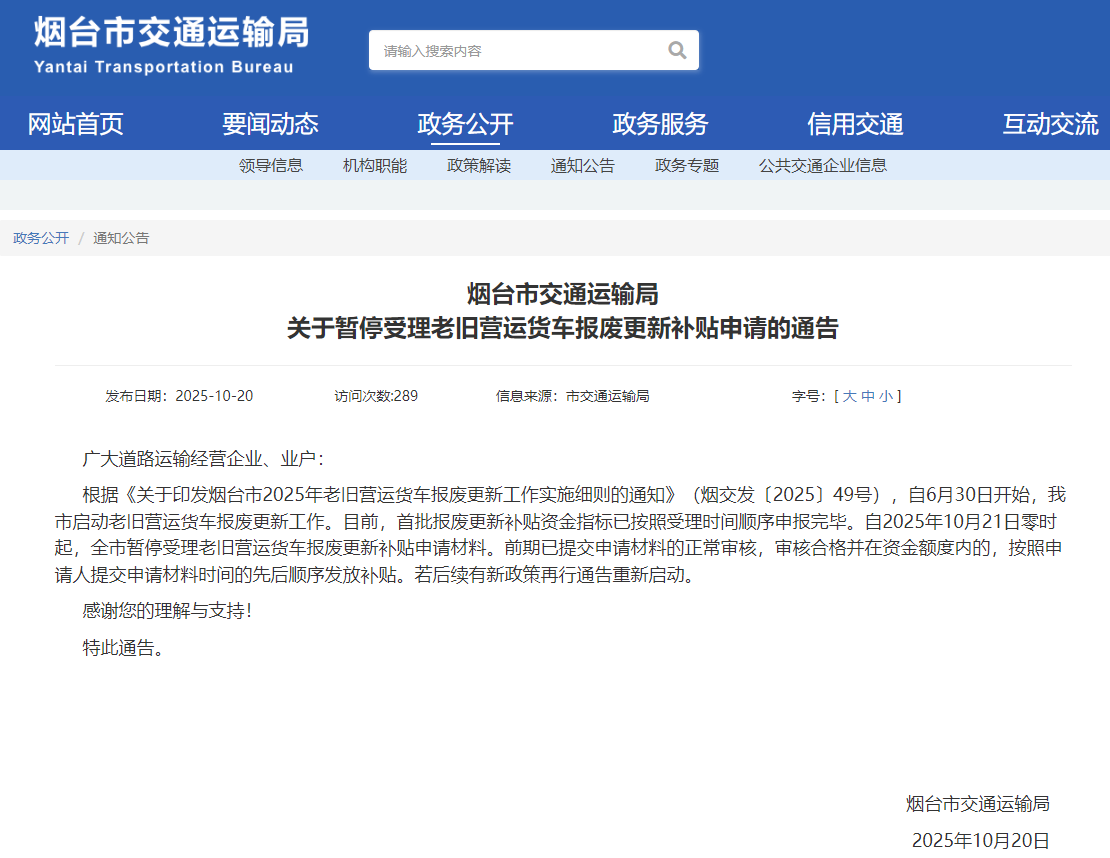
Task: Select 领导信息 from the submenu
Action: click(x=272, y=165)
